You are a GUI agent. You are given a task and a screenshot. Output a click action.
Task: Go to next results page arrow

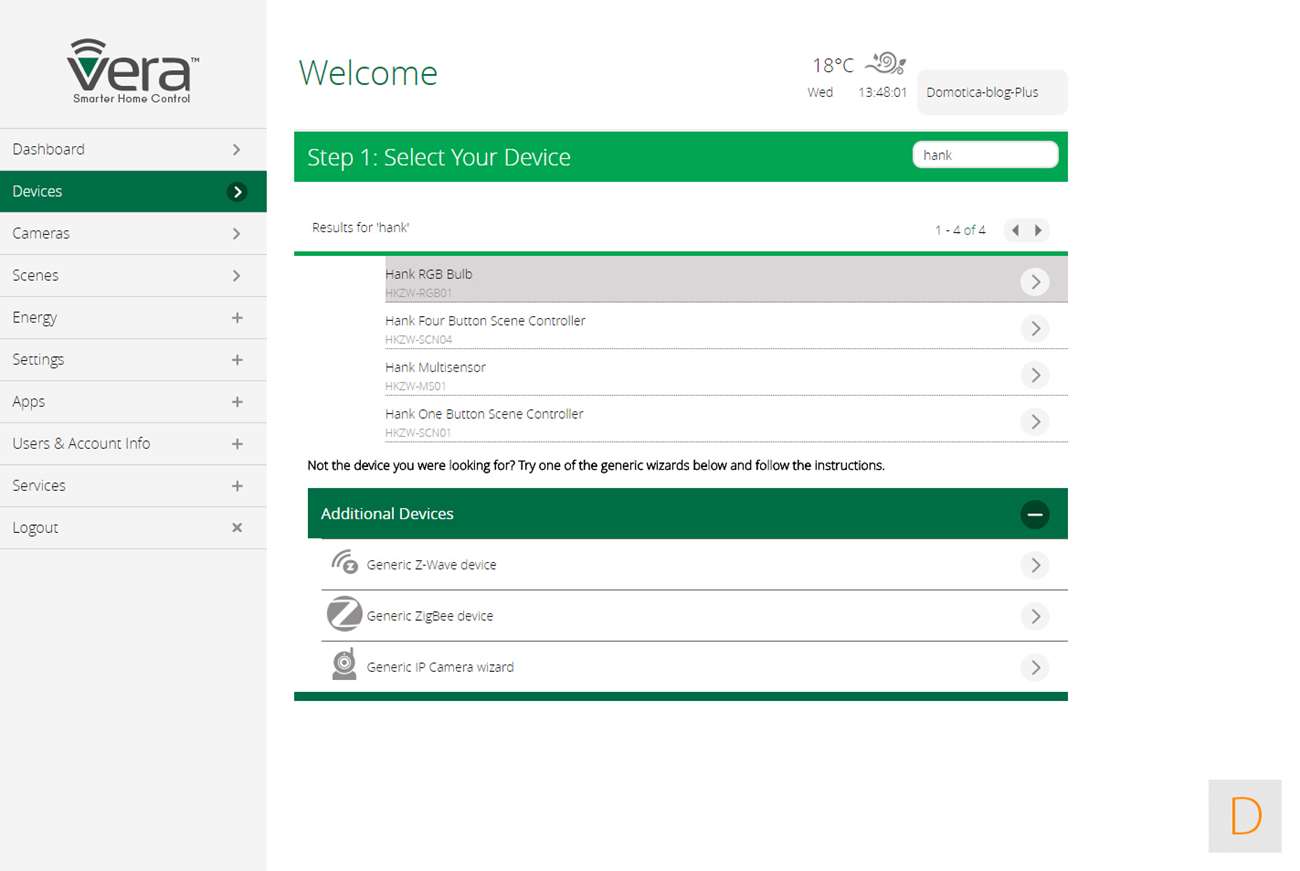point(1039,230)
